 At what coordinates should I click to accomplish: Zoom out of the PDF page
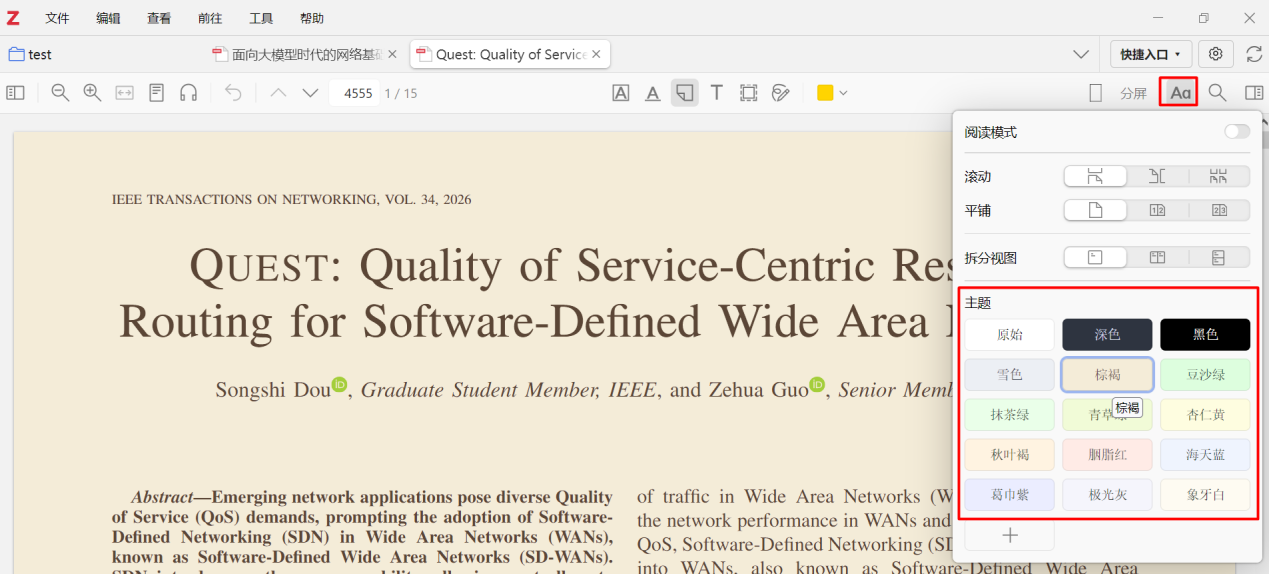pos(60,93)
